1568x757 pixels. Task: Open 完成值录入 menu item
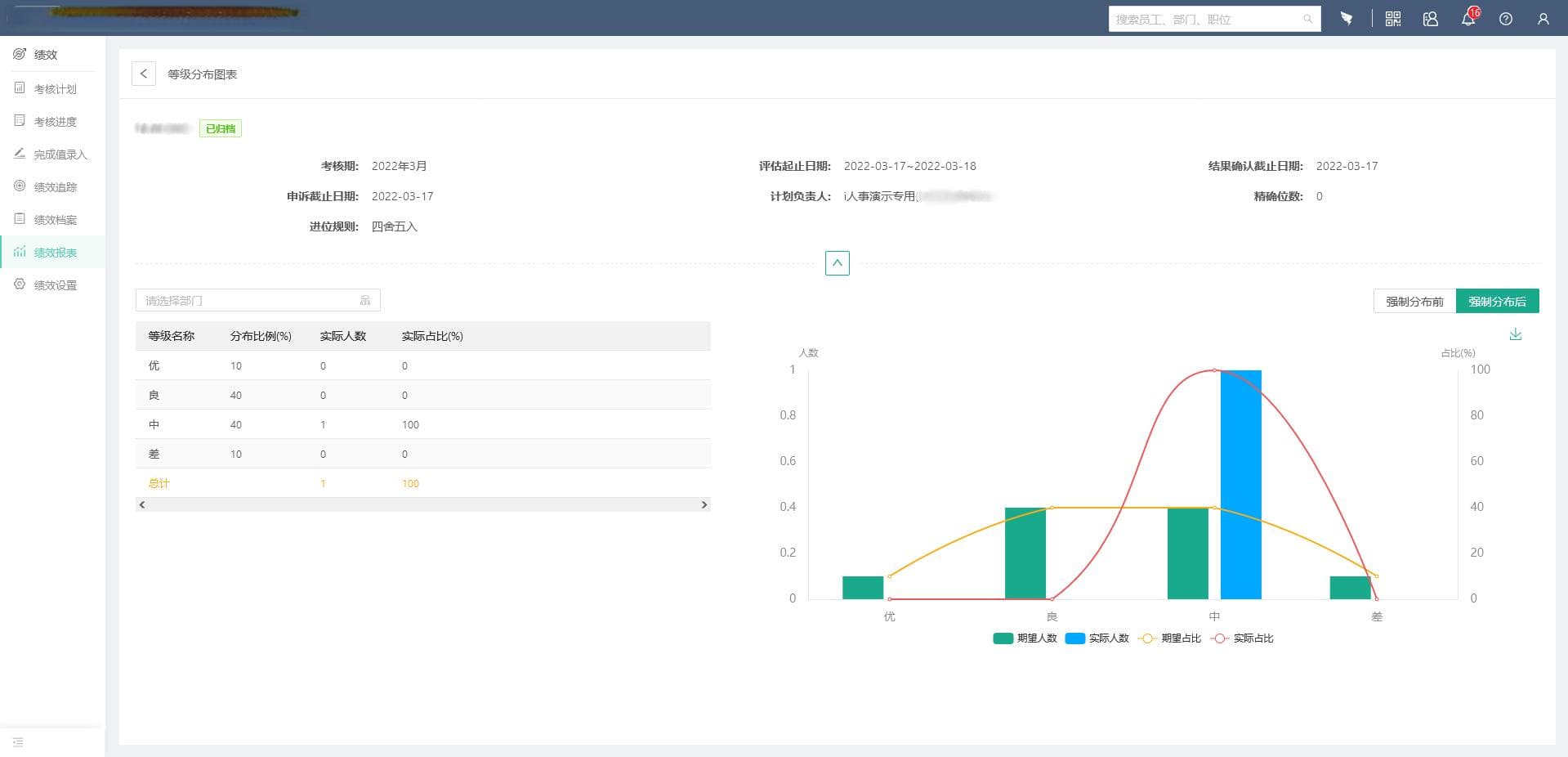[x=52, y=154]
